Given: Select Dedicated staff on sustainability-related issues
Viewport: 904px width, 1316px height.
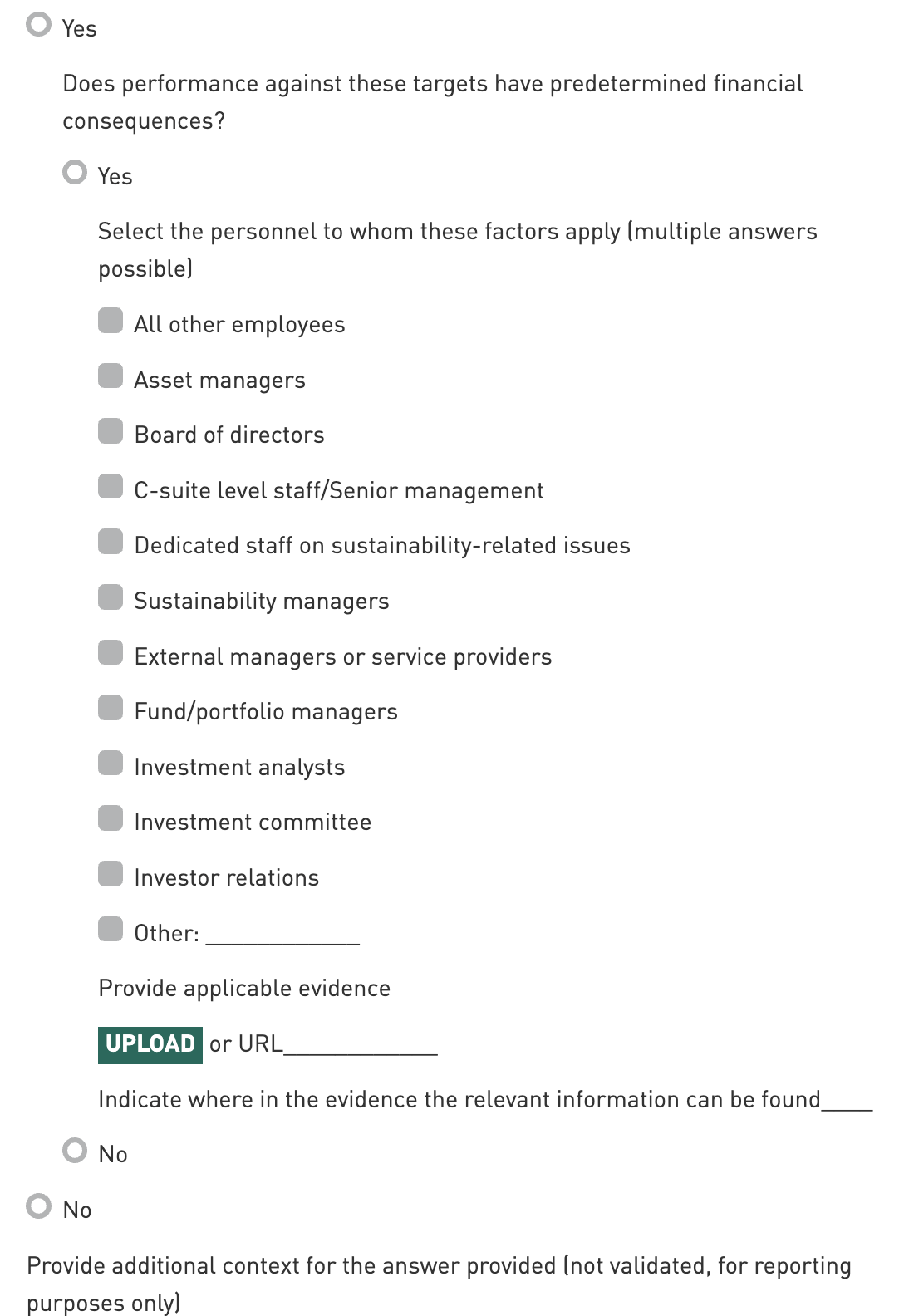Looking at the screenshot, I should [111, 542].
